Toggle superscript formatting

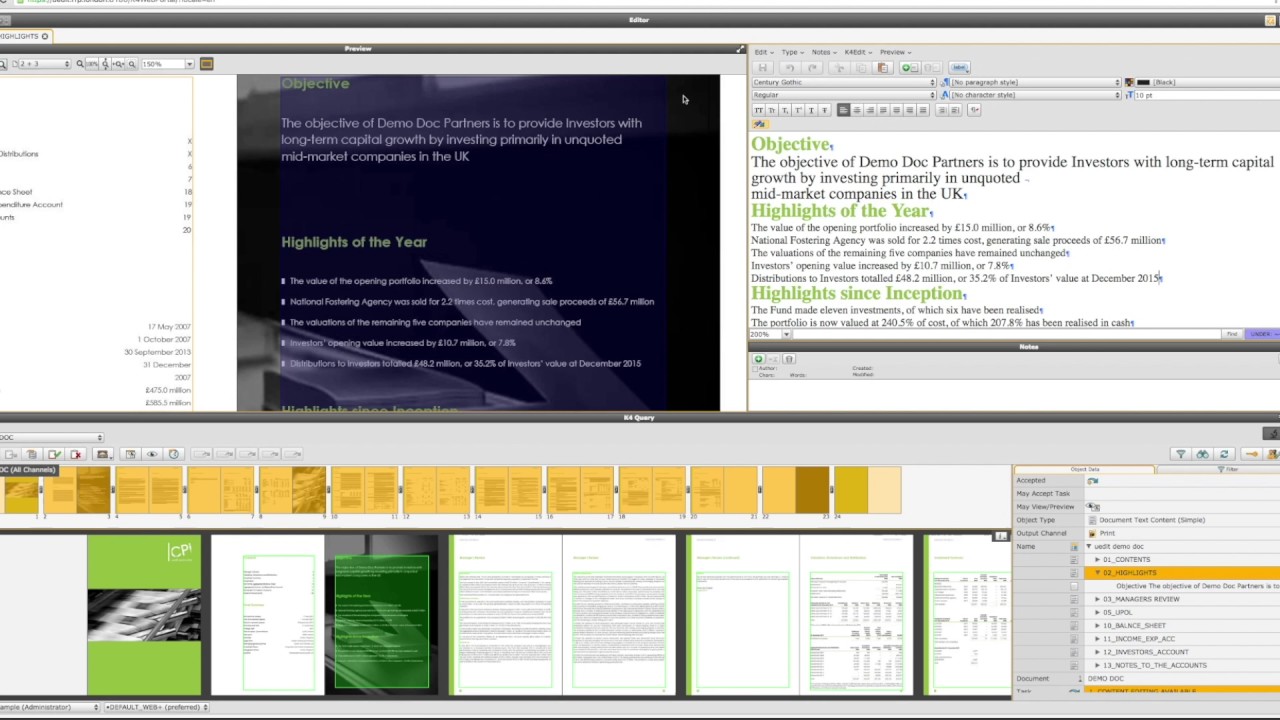coord(797,110)
